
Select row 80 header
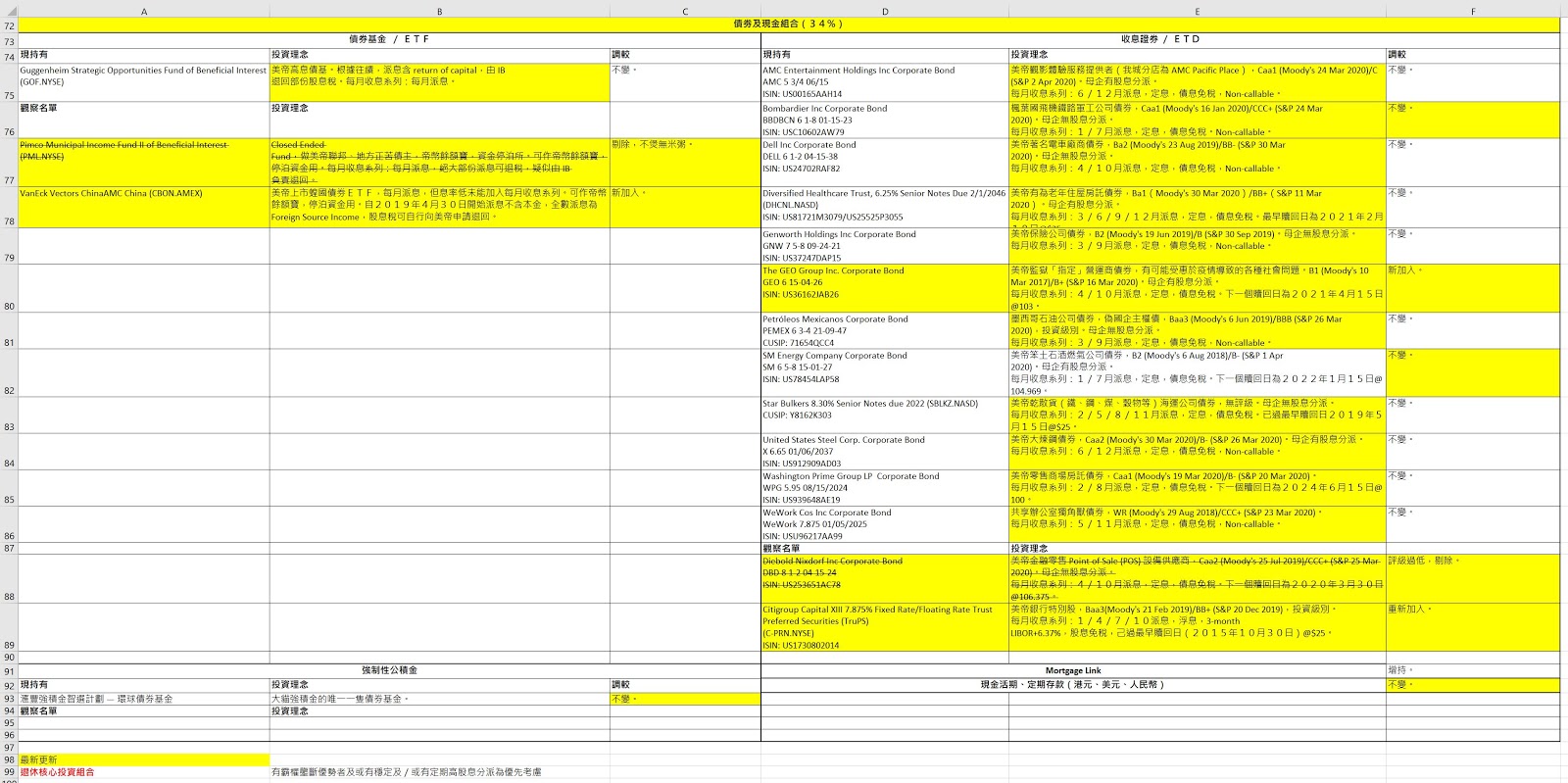(9, 288)
